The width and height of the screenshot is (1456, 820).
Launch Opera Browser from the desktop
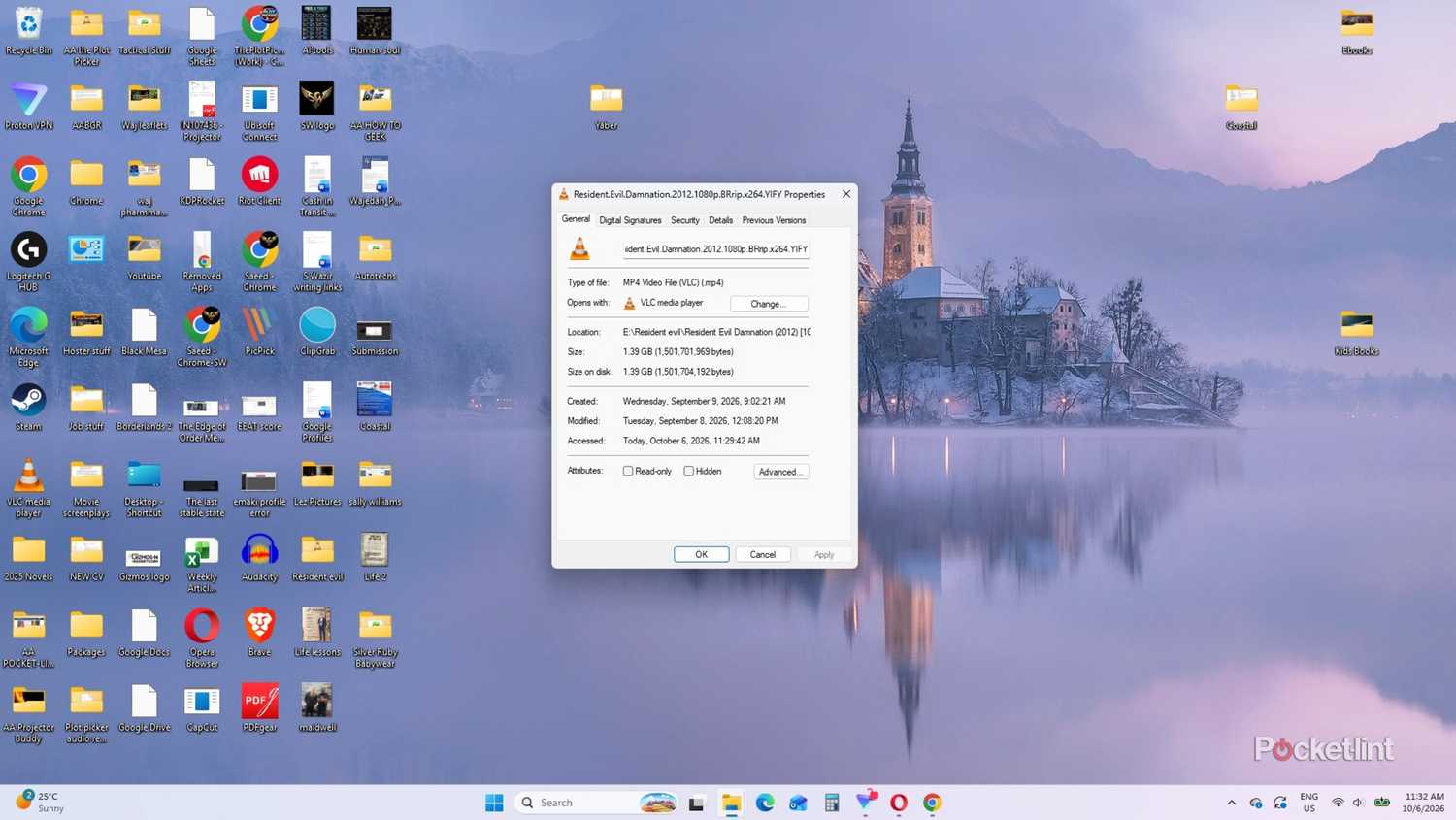click(x=202, y=638)
